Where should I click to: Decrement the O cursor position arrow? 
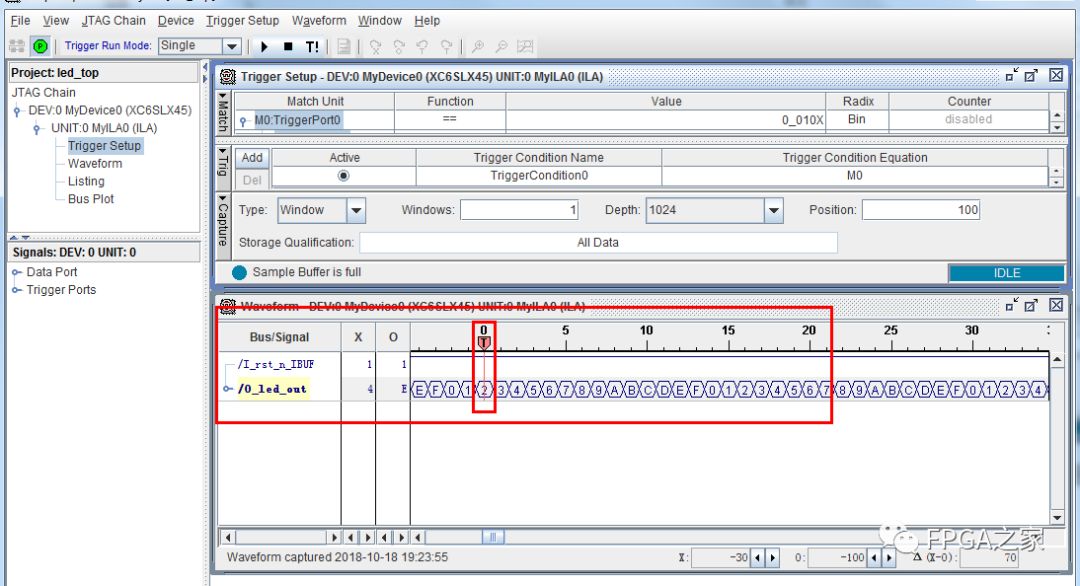pyautogui.click(x=874, y=558)
